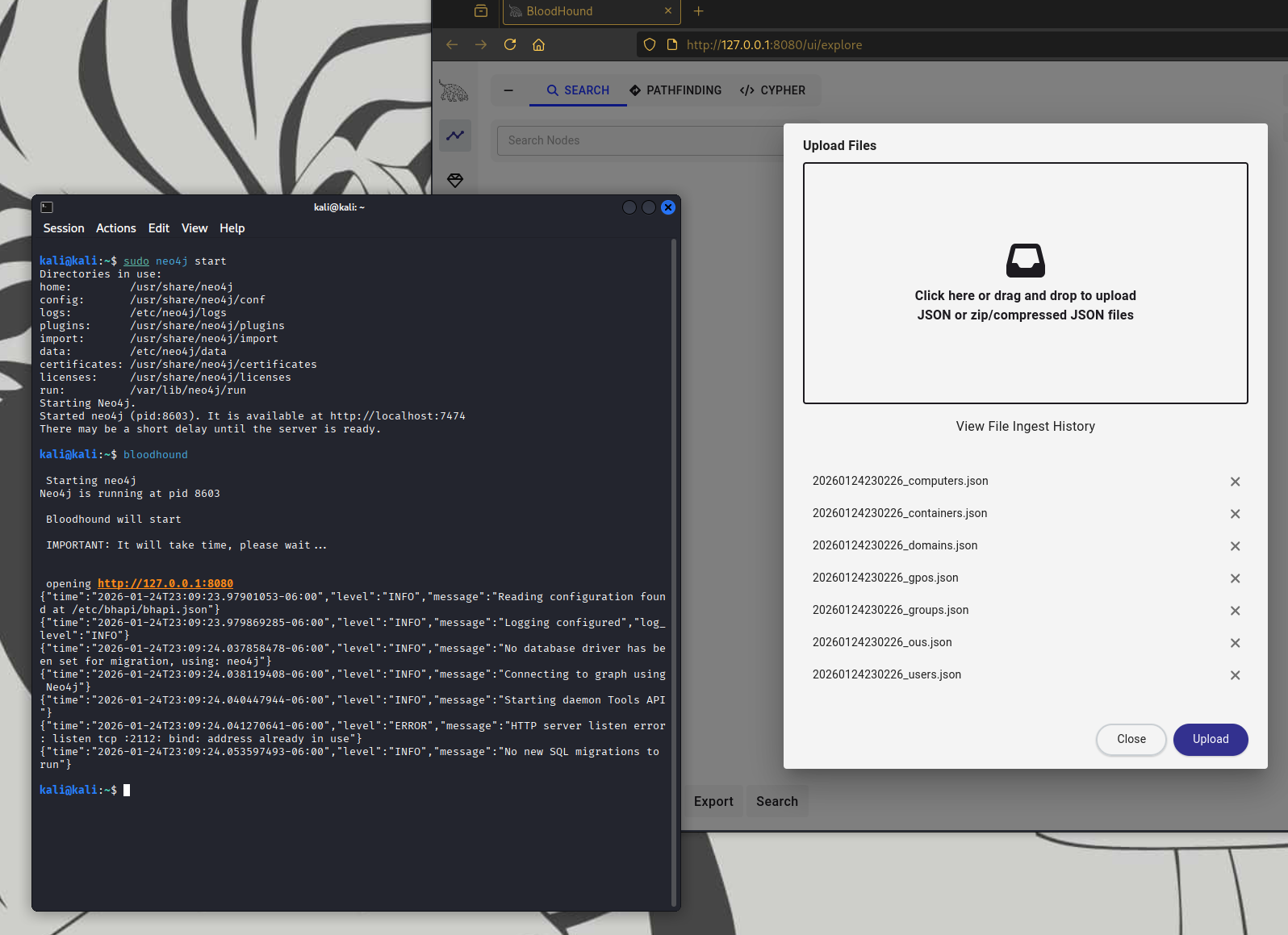Collapse the search panel with minus button

508,90
